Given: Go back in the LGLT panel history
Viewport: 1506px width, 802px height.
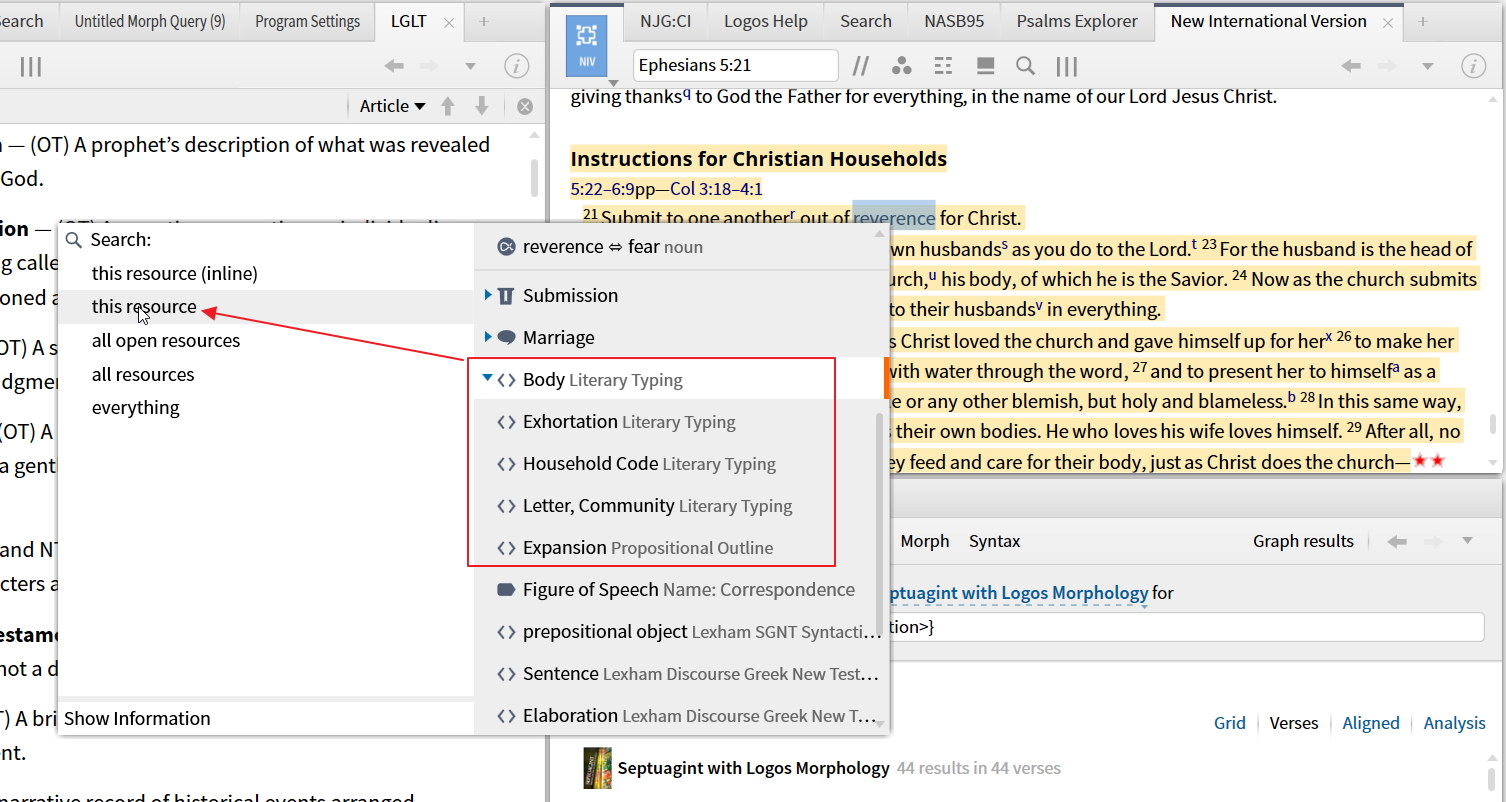Looking at the screenshot, I should click(x=394, y=66).
